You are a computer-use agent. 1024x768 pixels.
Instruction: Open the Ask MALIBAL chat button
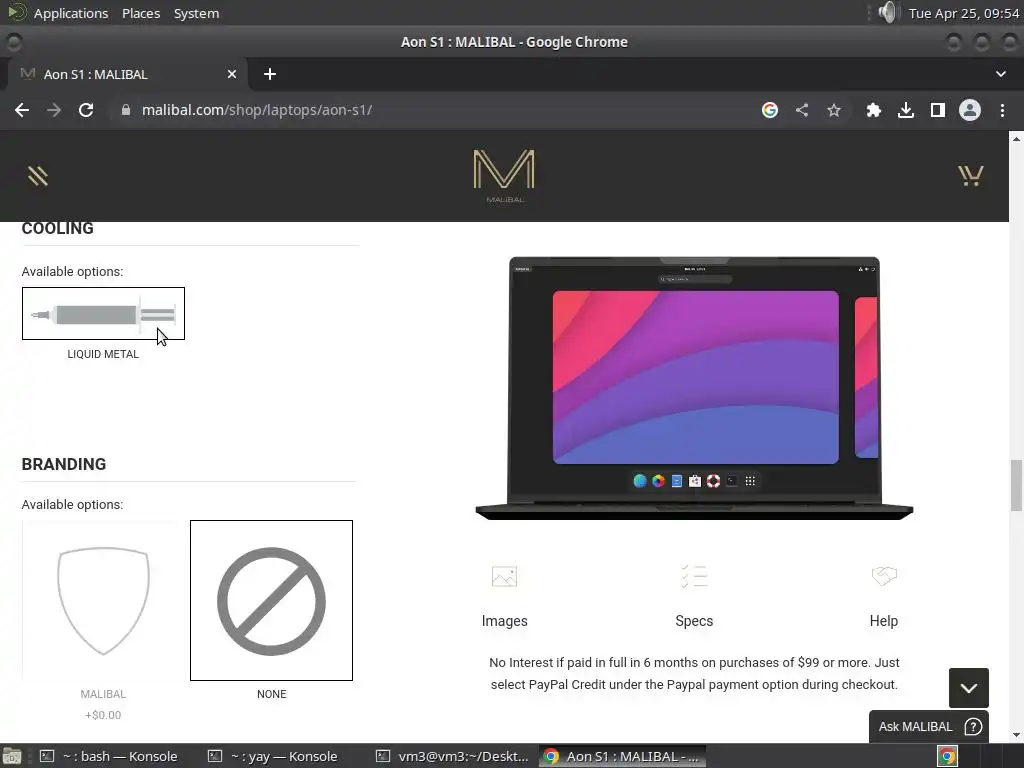[929, 726]
